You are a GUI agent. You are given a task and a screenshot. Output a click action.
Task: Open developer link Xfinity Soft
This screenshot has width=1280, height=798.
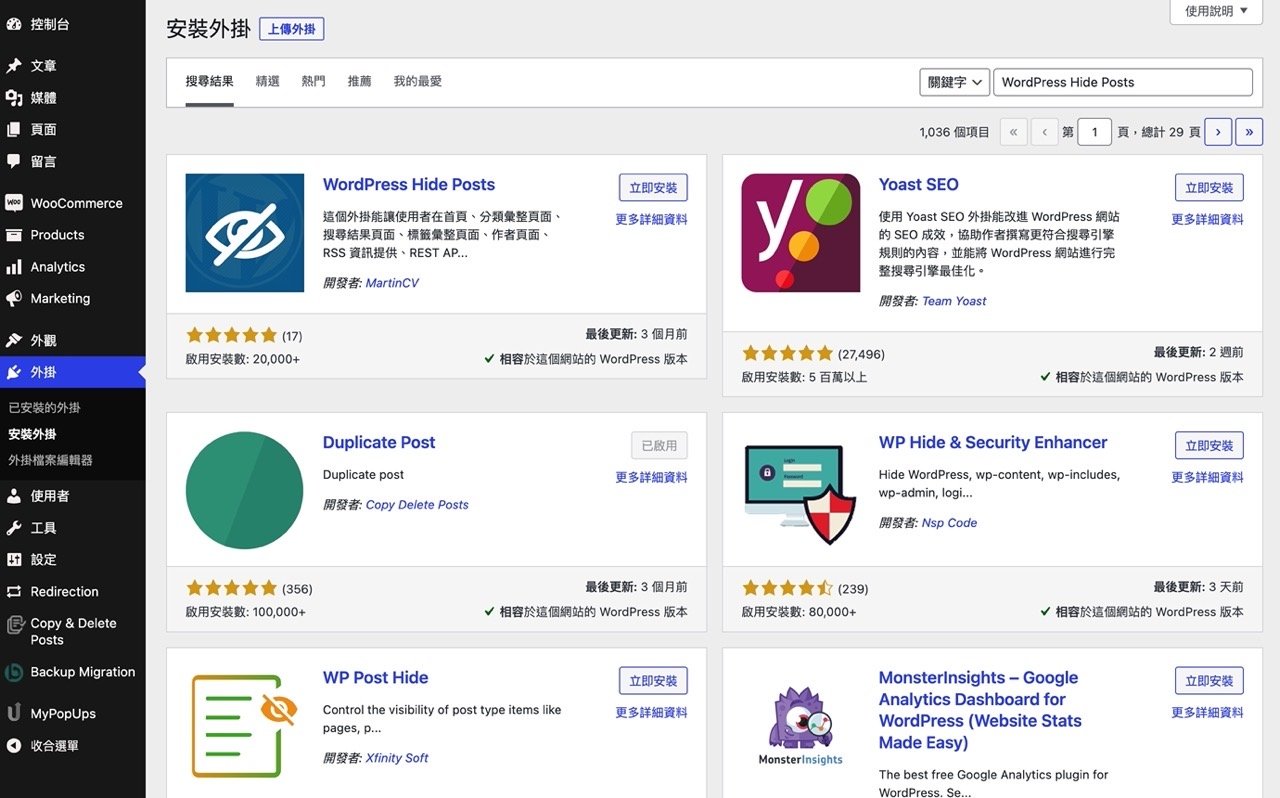[x=397, y=758]
